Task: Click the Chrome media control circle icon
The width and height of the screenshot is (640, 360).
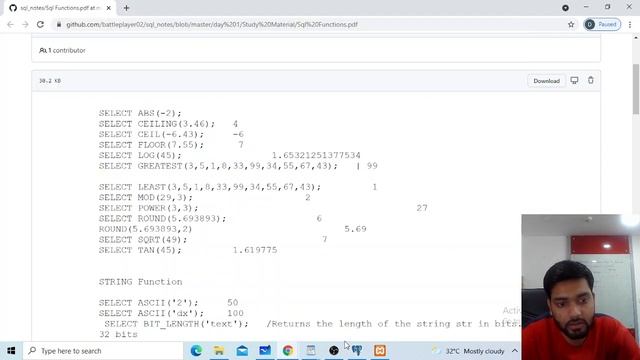Action: coord(565,8)
